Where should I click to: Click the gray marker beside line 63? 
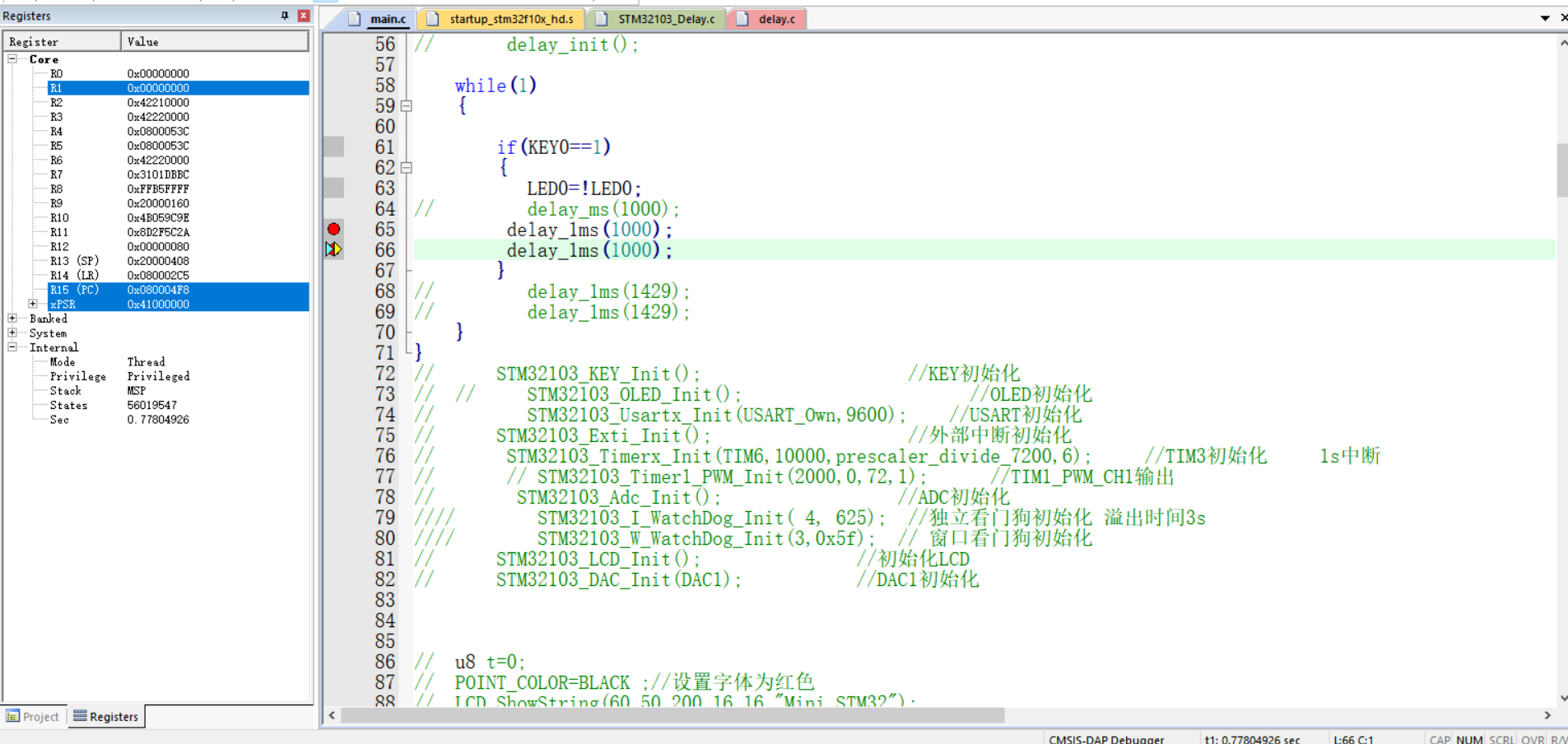point(333,188)
